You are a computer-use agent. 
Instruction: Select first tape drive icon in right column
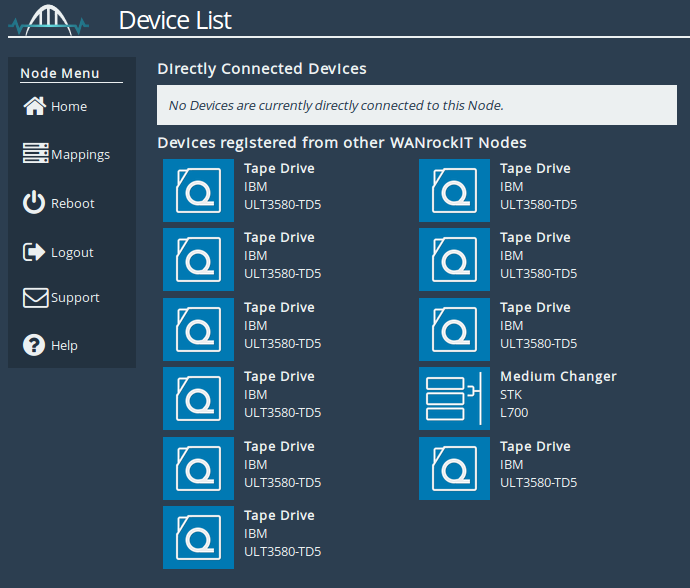pyautogui.click(x=454, y=190)
